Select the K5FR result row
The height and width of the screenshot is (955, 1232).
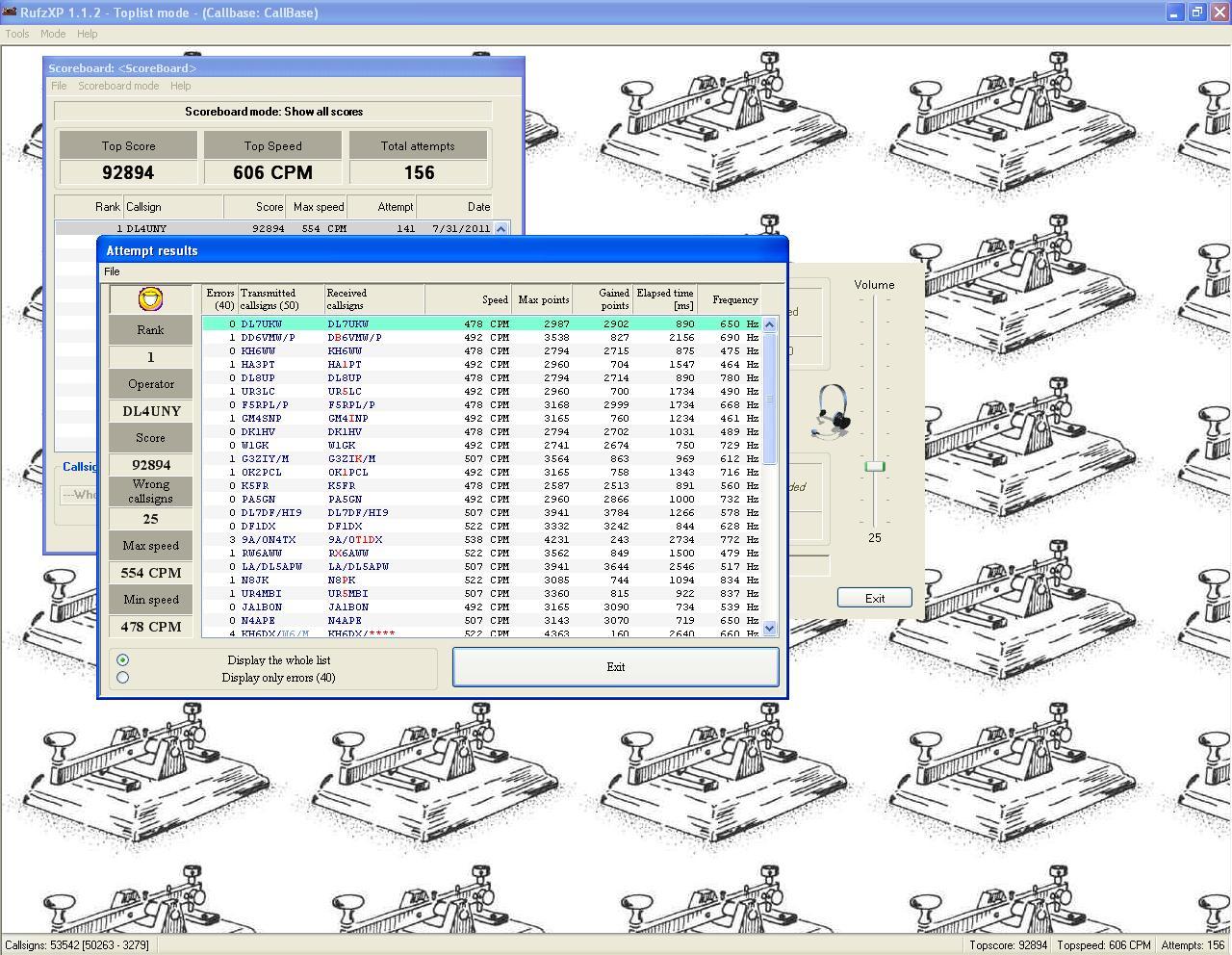coord(482,486)
